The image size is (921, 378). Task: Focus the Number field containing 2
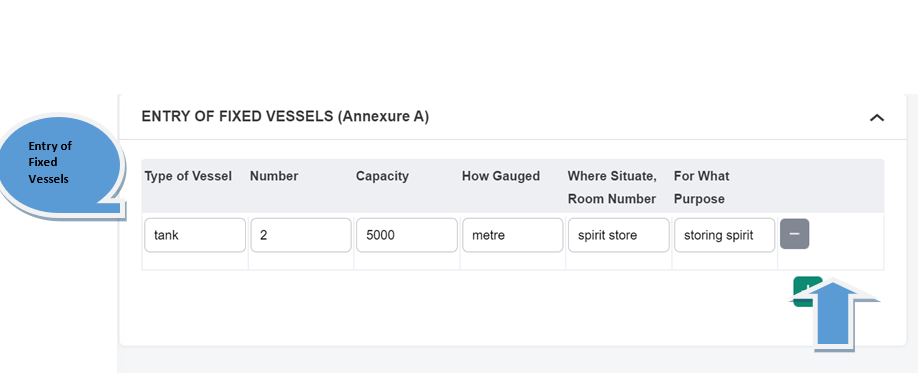(301, 235)
